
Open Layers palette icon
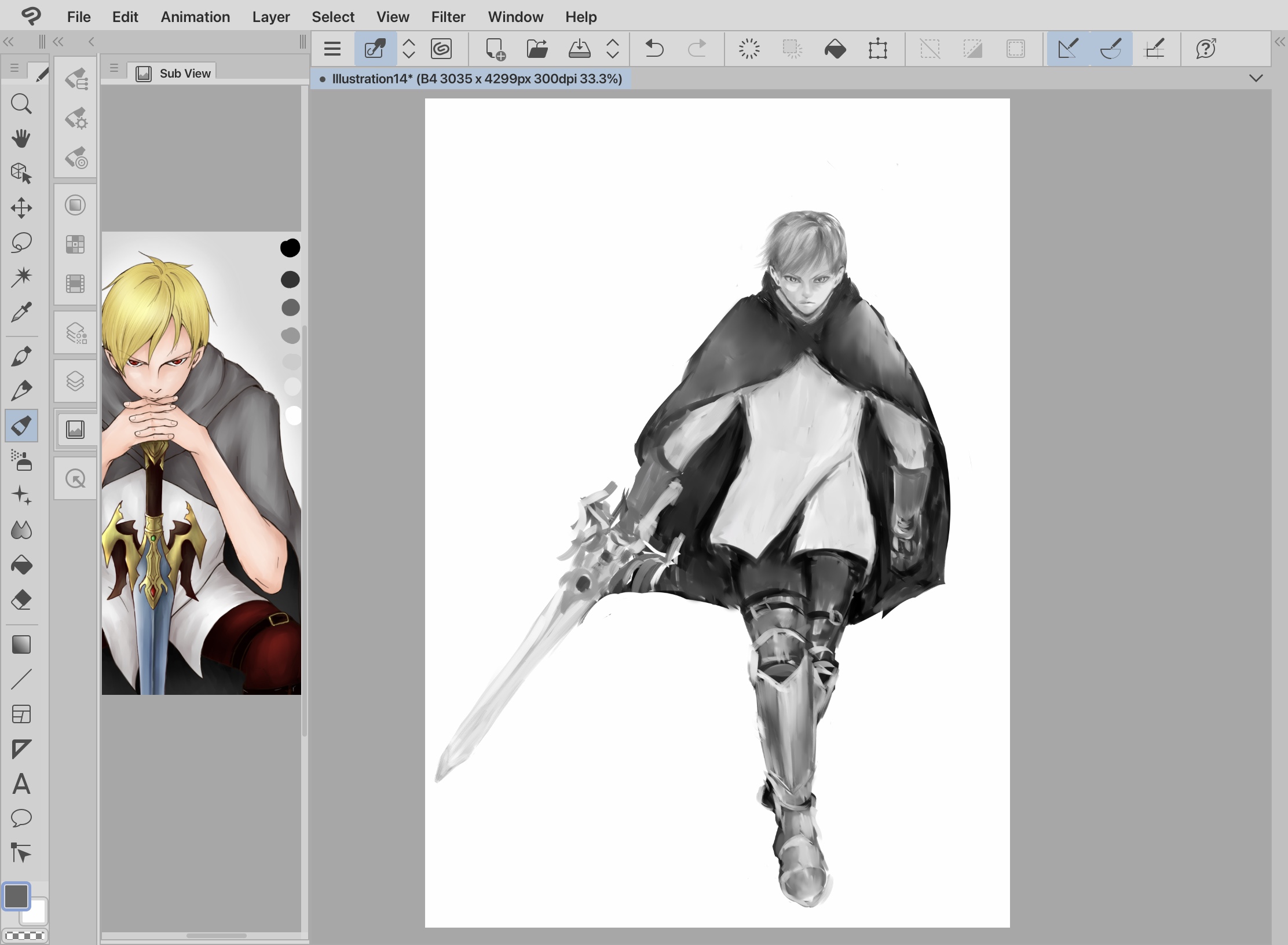[76, 381]
